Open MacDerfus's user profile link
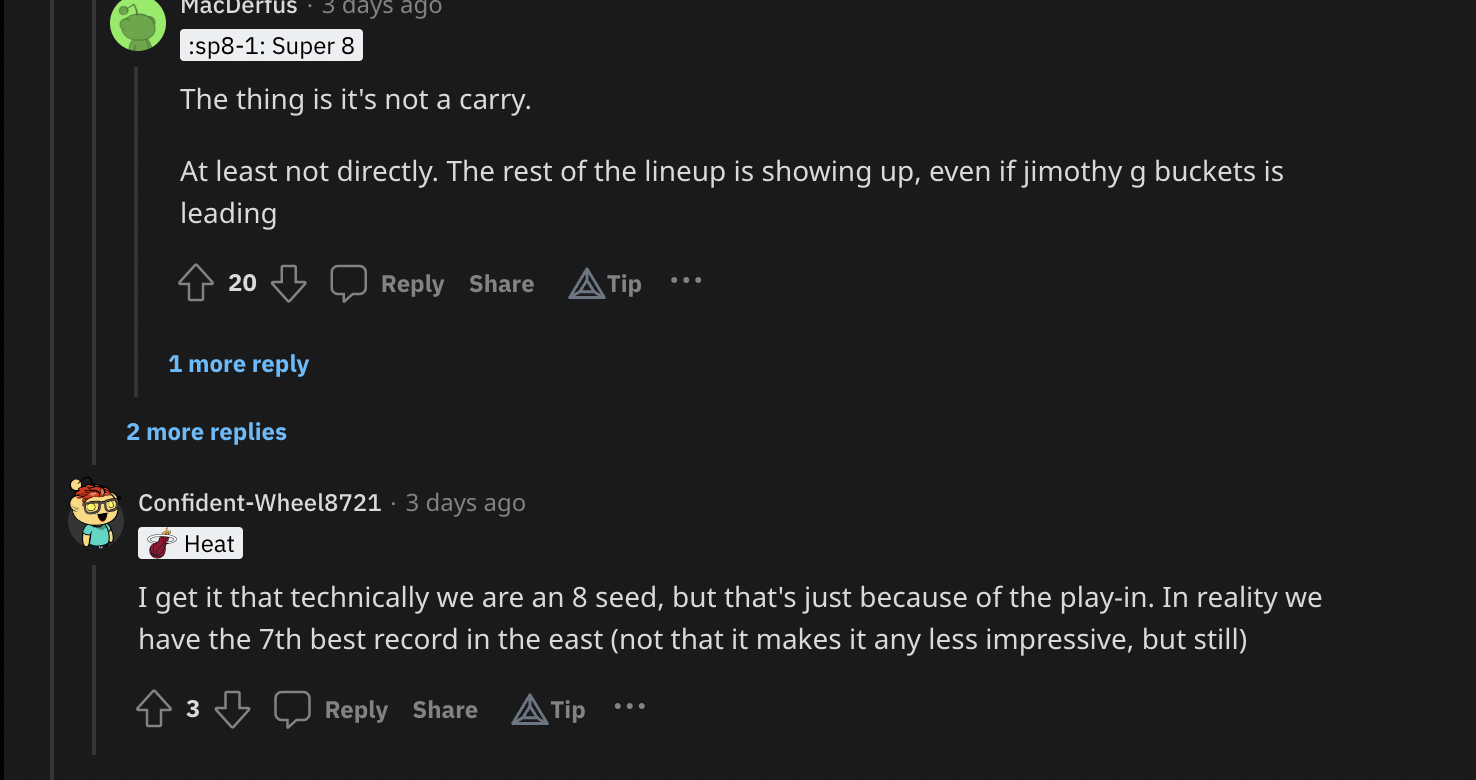This screenshot has height=780, width=1476. 239,7
